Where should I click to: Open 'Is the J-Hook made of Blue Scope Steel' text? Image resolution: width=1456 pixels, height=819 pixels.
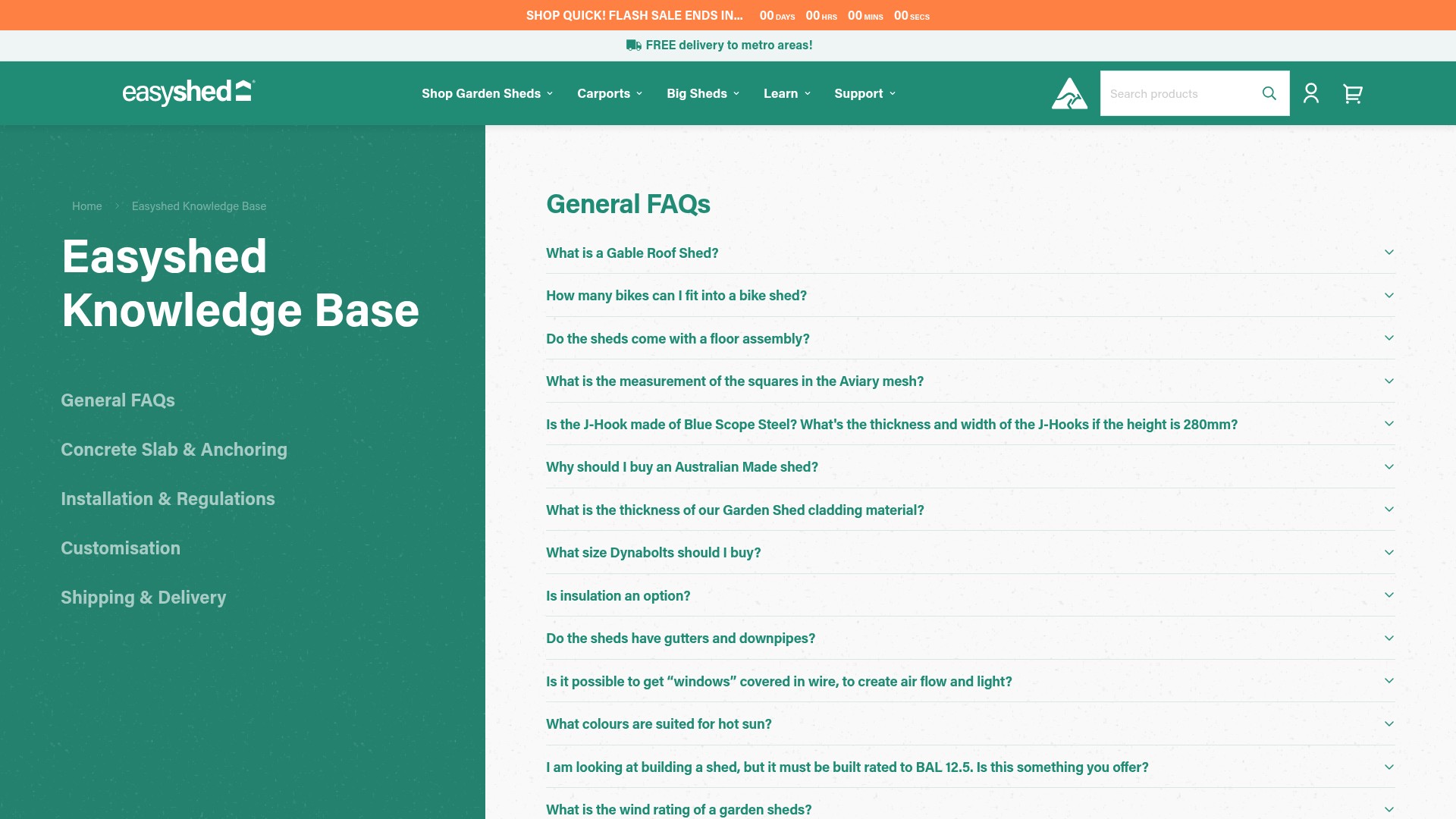click(892, 425)
